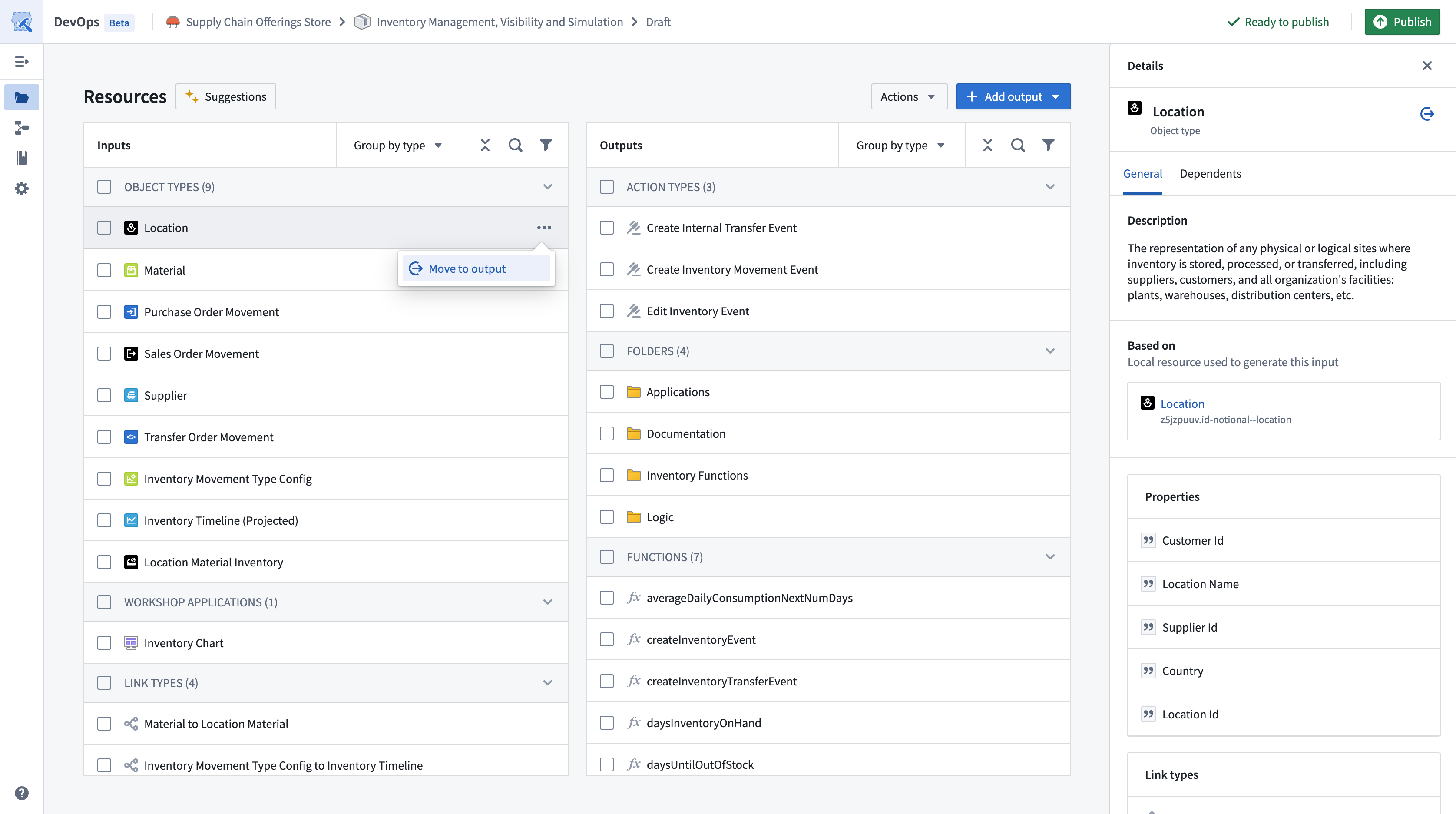
Task: Switch to the Dependents tab
Action: [x=1210, y=174]
